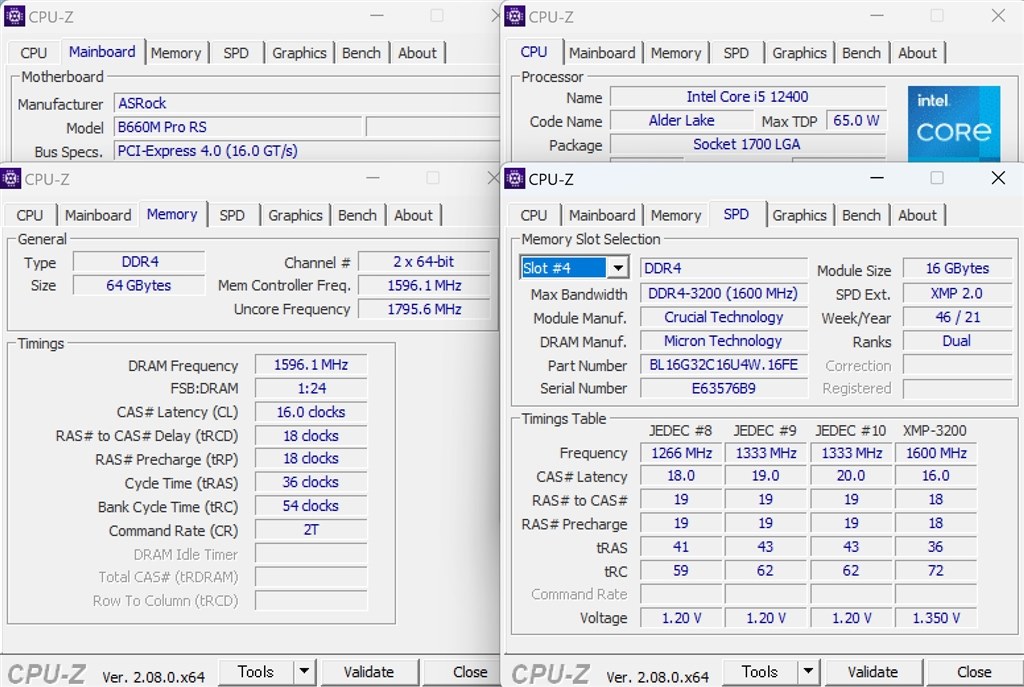This screenshot has height=687, width=1024.
Task: Click the Tools button in Memory timings window
Action: click(256, 671)
